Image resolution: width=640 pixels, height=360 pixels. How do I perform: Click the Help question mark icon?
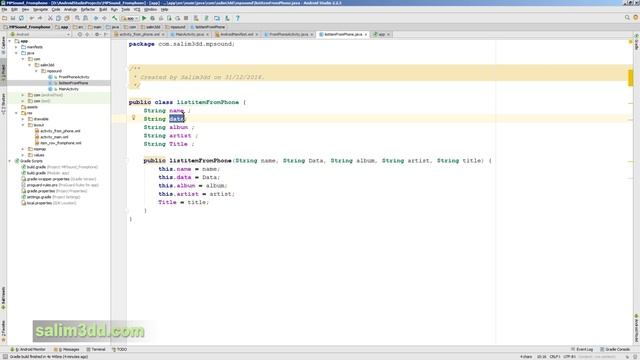click(x=238, y=18)
